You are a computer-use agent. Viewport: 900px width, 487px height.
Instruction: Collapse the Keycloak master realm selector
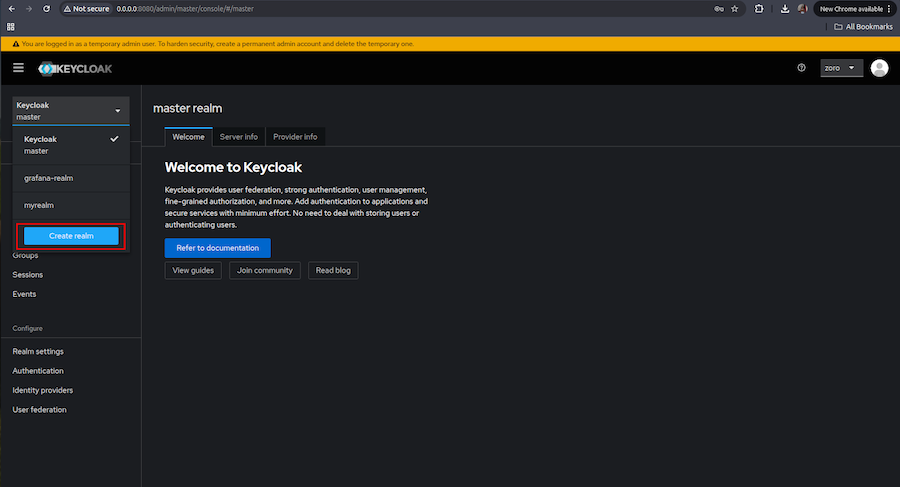pyautogui.click(x=71, y=110)
